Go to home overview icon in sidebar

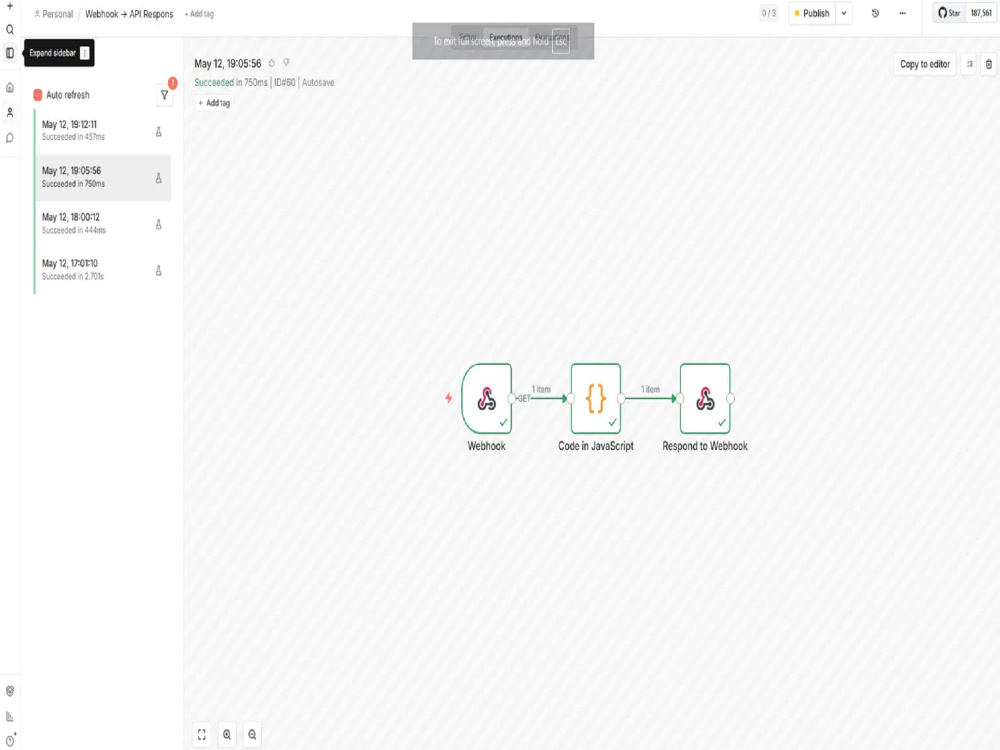[10, 87]
